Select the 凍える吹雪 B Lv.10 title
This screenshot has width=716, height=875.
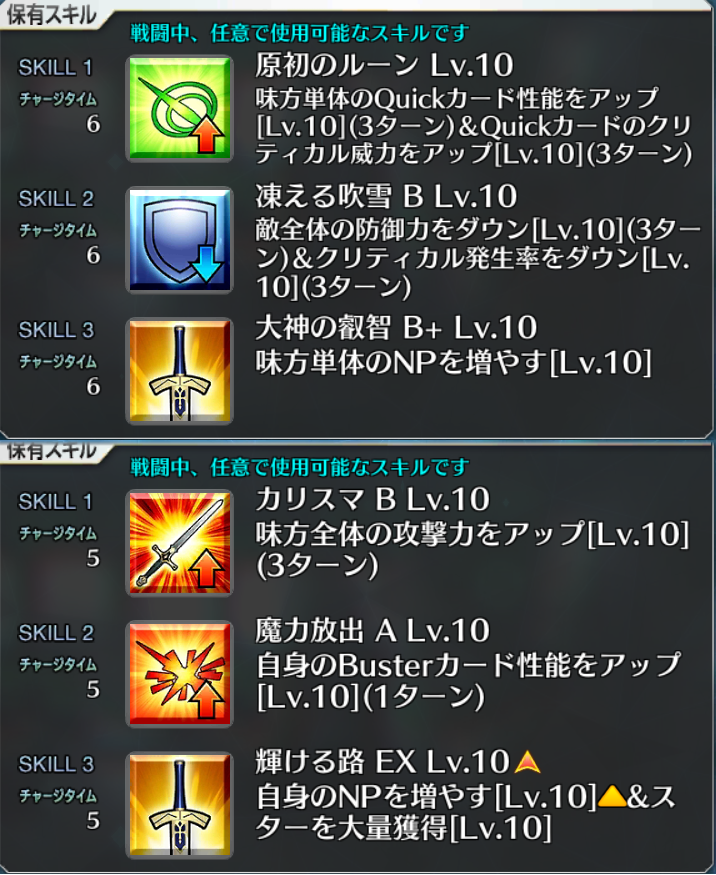[386, 196]
